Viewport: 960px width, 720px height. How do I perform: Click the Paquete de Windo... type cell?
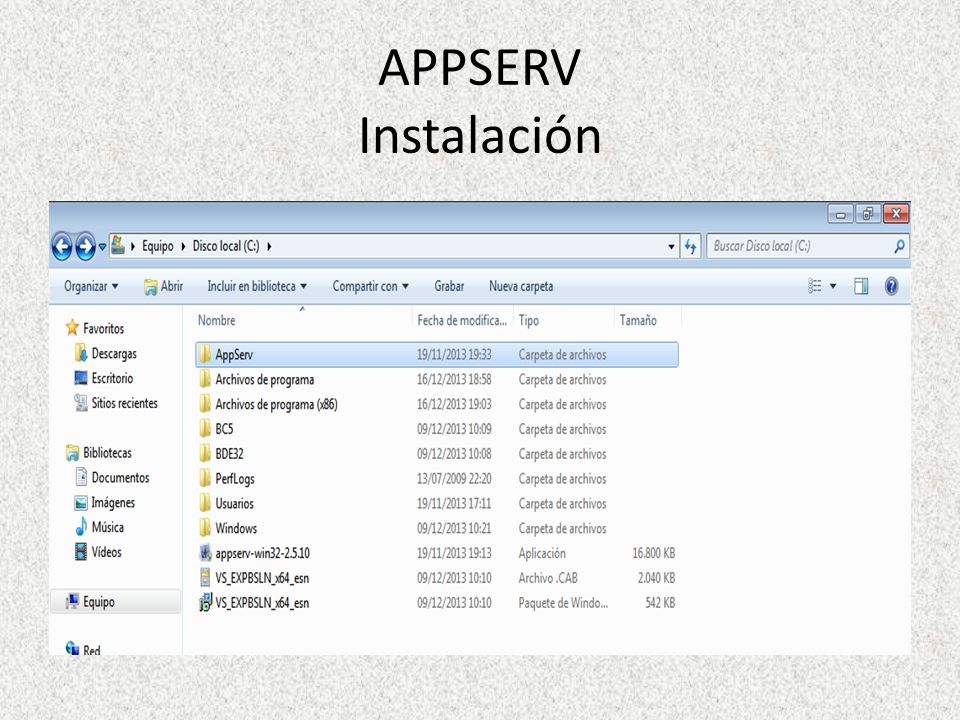pyautogui.click(x=563, y=603)
